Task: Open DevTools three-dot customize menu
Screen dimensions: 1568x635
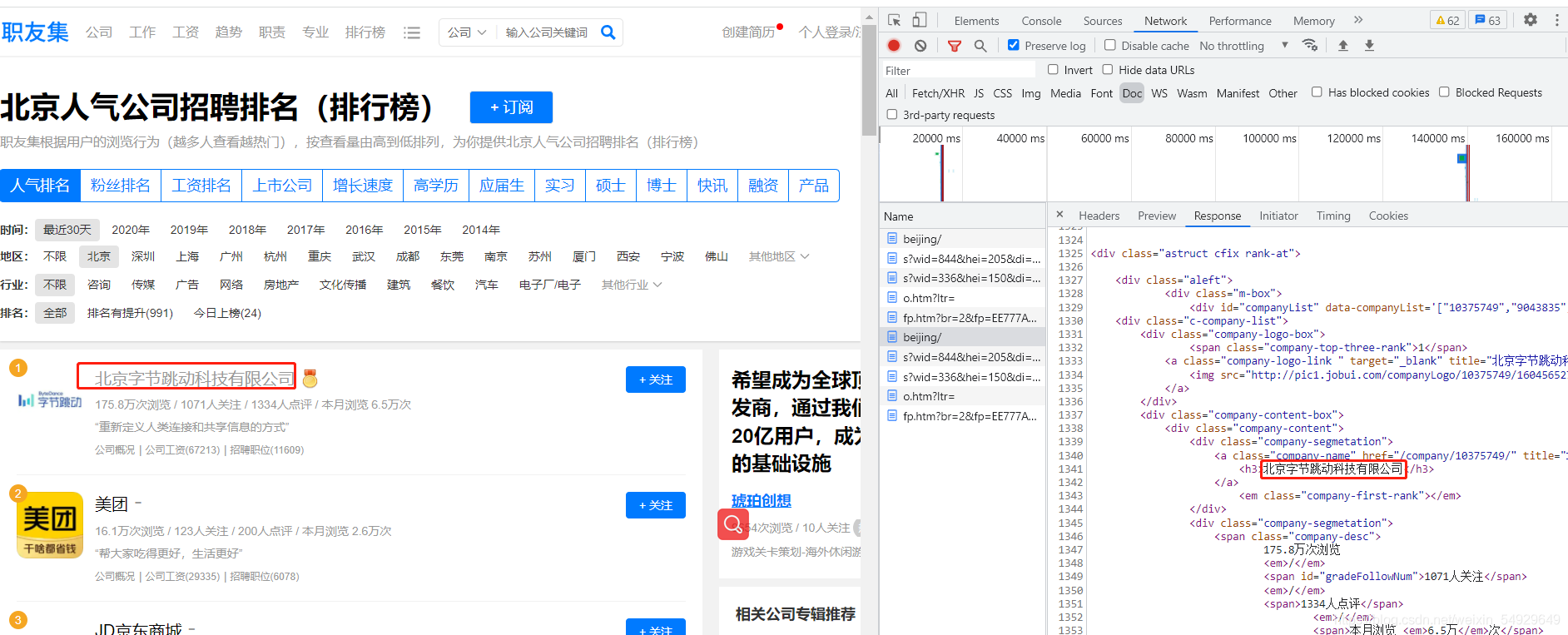Action: (1557, 20)
